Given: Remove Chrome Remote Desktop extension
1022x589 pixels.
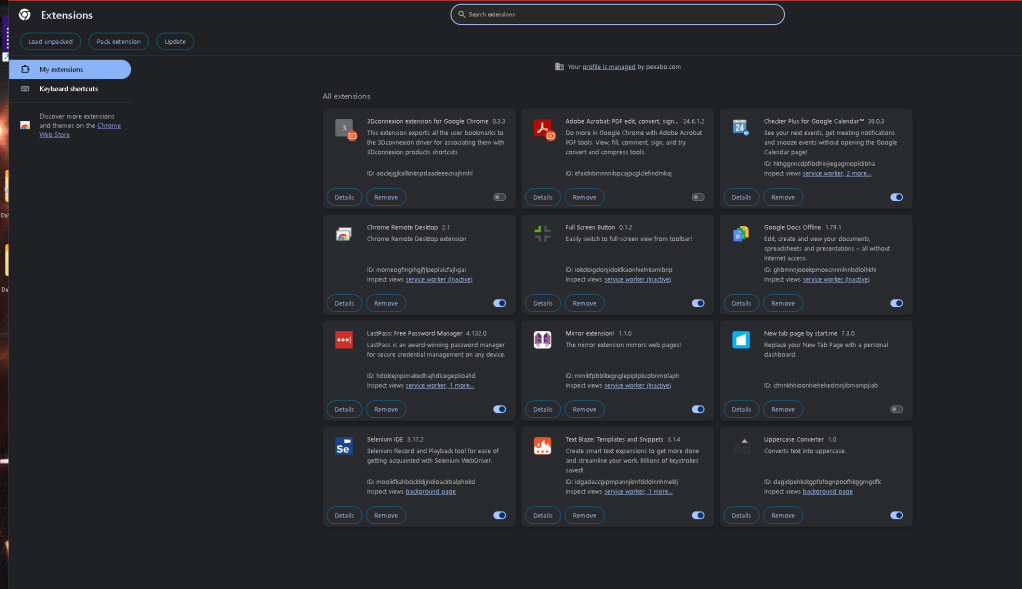Looking at the screenshot, I should click(x=386, y=304).
